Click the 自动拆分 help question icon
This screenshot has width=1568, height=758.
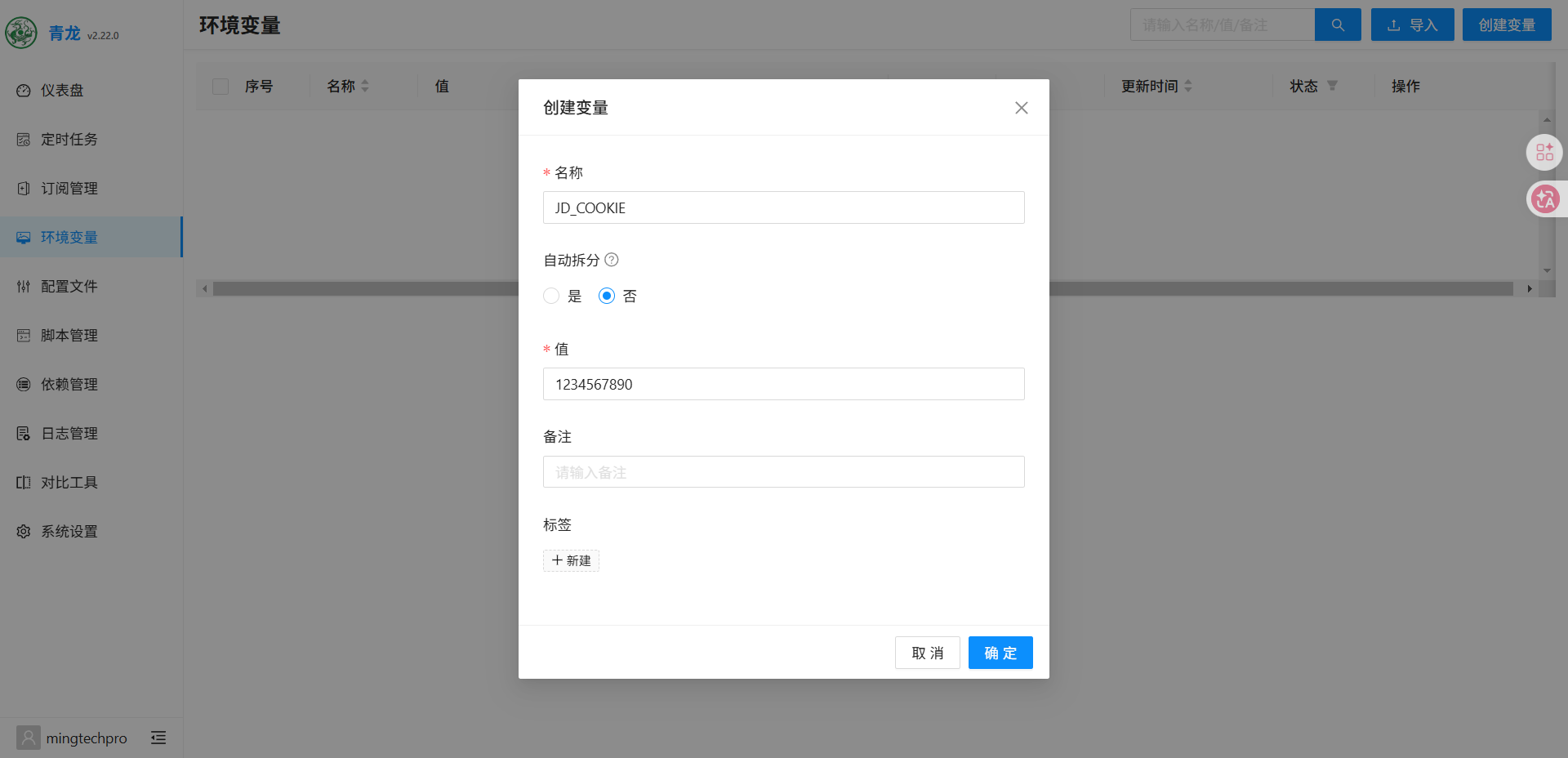612,260
